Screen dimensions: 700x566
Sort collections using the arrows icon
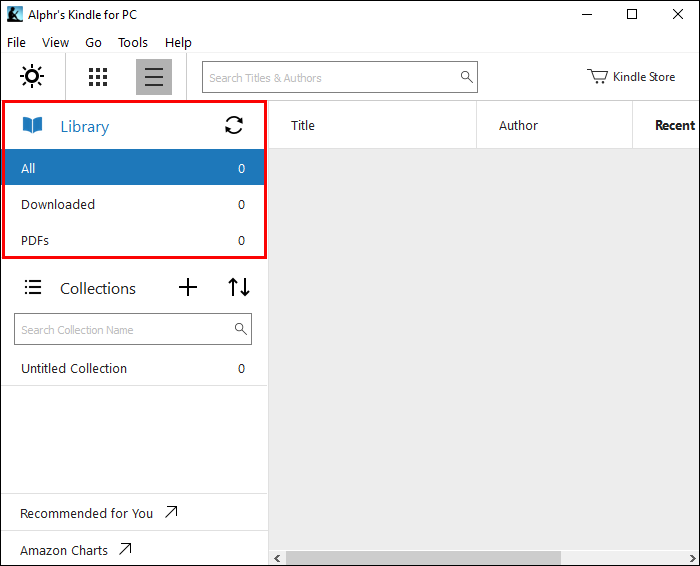[x=239, y=288]
